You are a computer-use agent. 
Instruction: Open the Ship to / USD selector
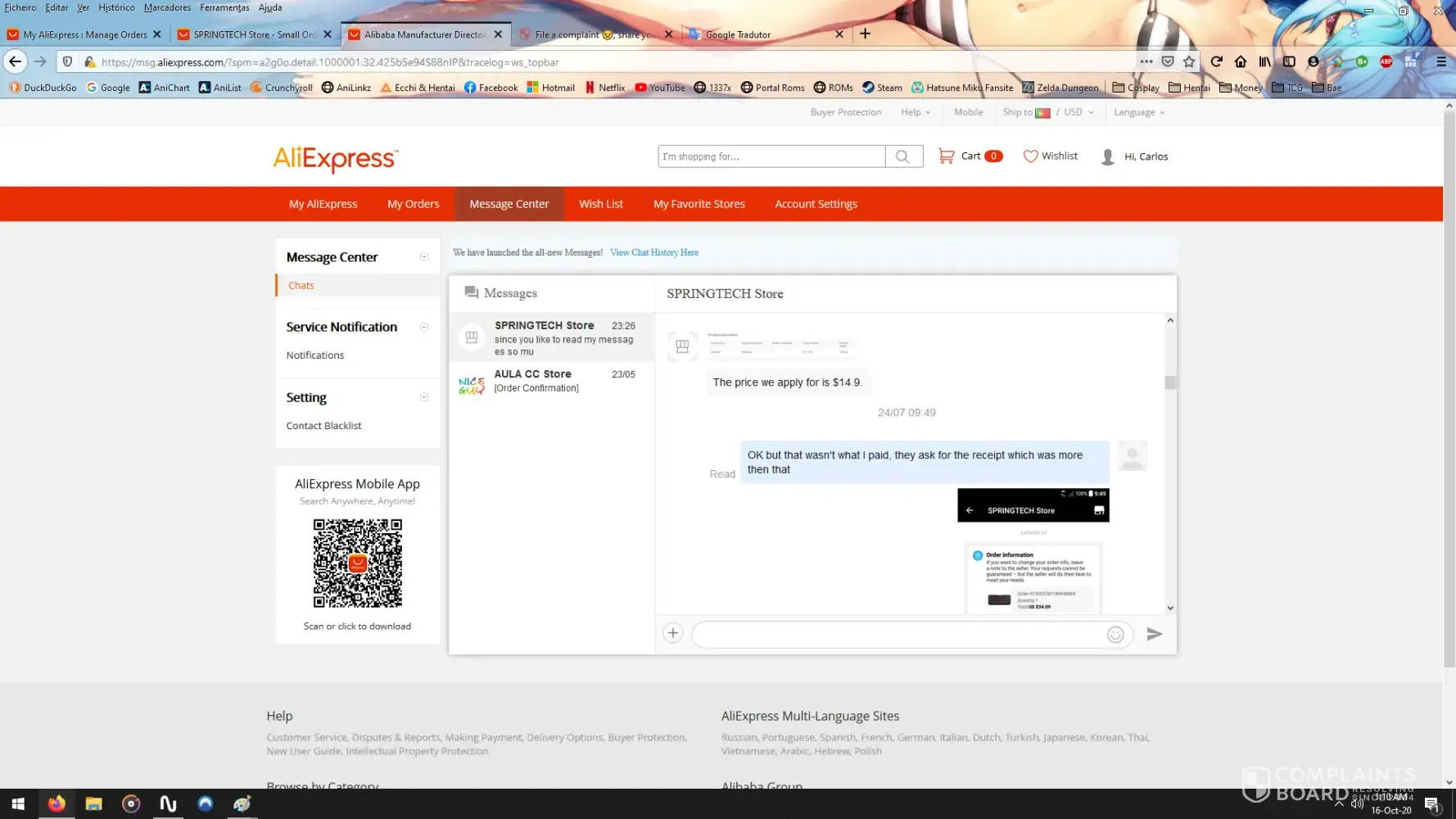tap(1047, 112)
